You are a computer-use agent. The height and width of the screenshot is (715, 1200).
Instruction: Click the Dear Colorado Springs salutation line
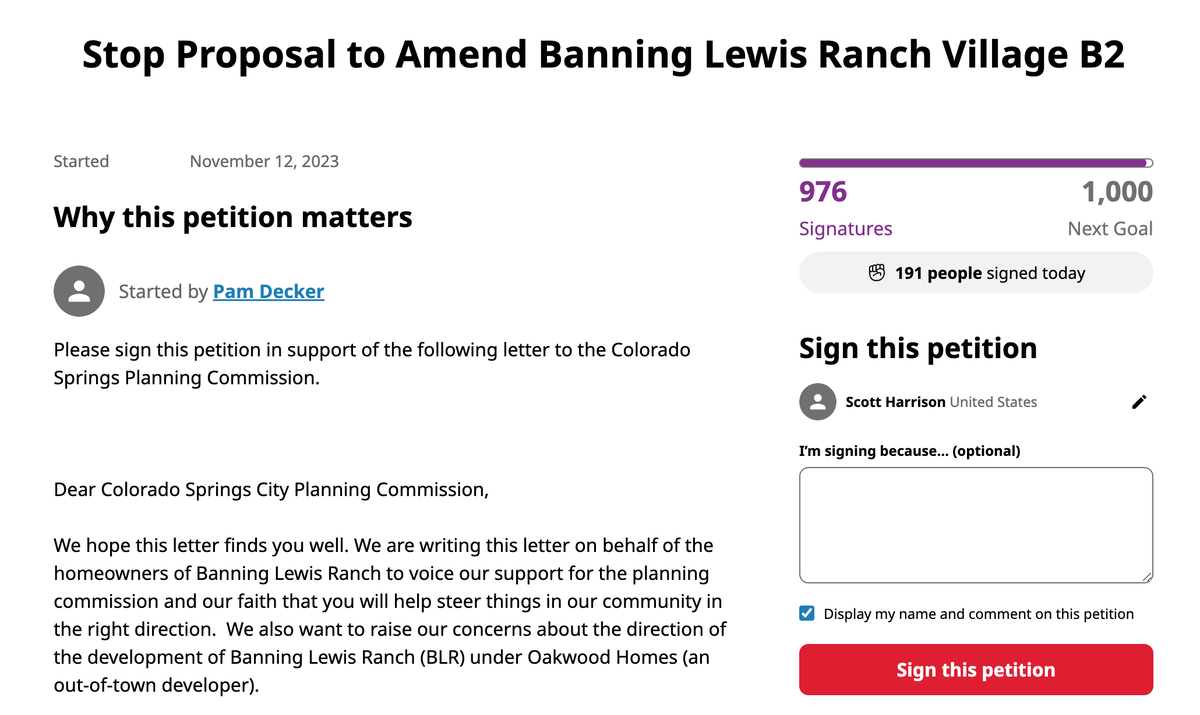coord(272,490)
